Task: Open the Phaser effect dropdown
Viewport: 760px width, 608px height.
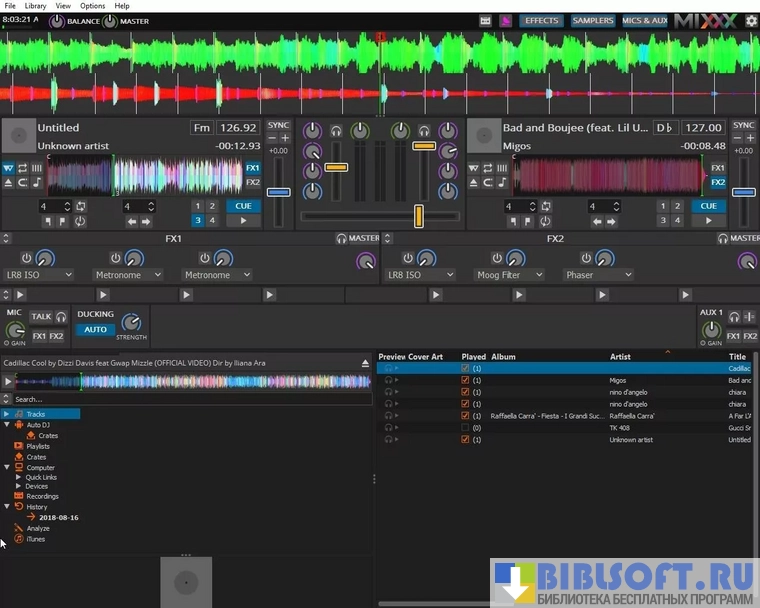Action: pos(596,275)
